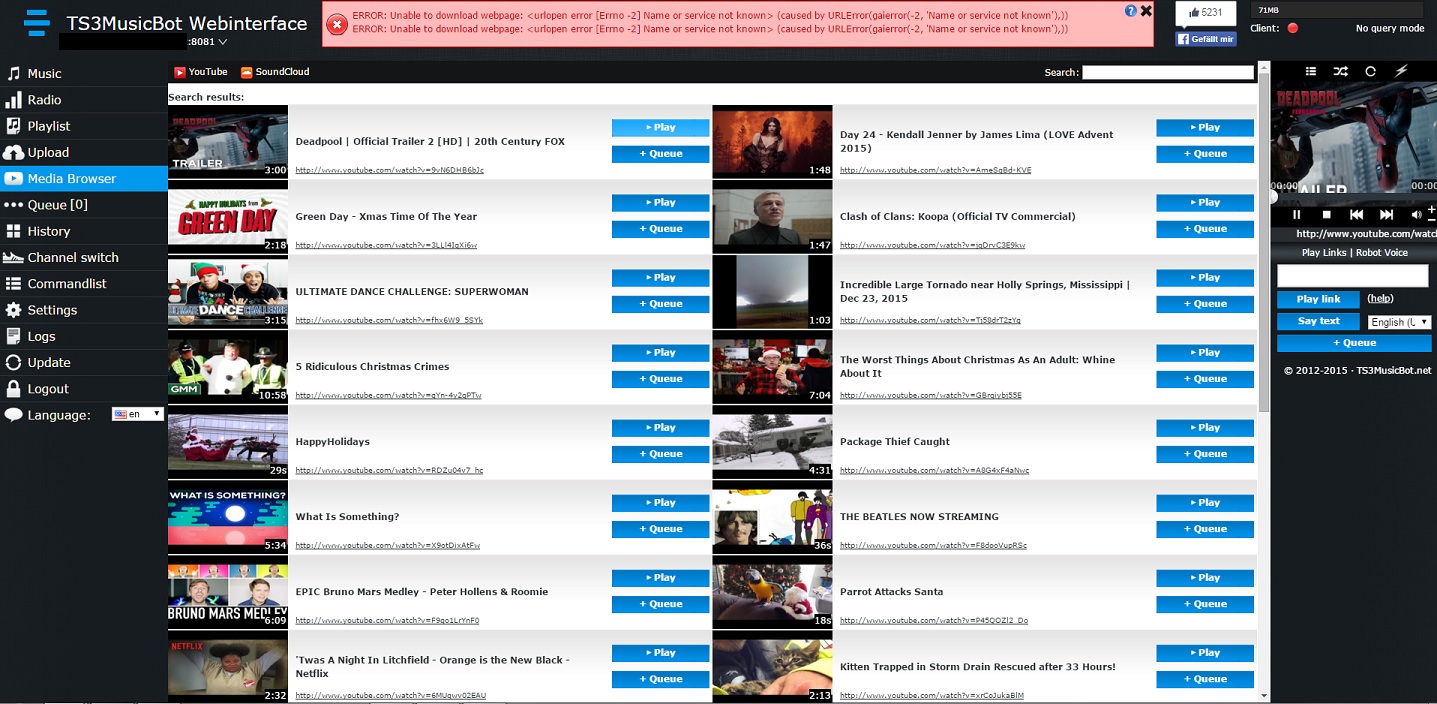The width and height of the screenshot is (1437, 704).
Task: Toggle the player playlist list icon
Action: (1311, 71)
